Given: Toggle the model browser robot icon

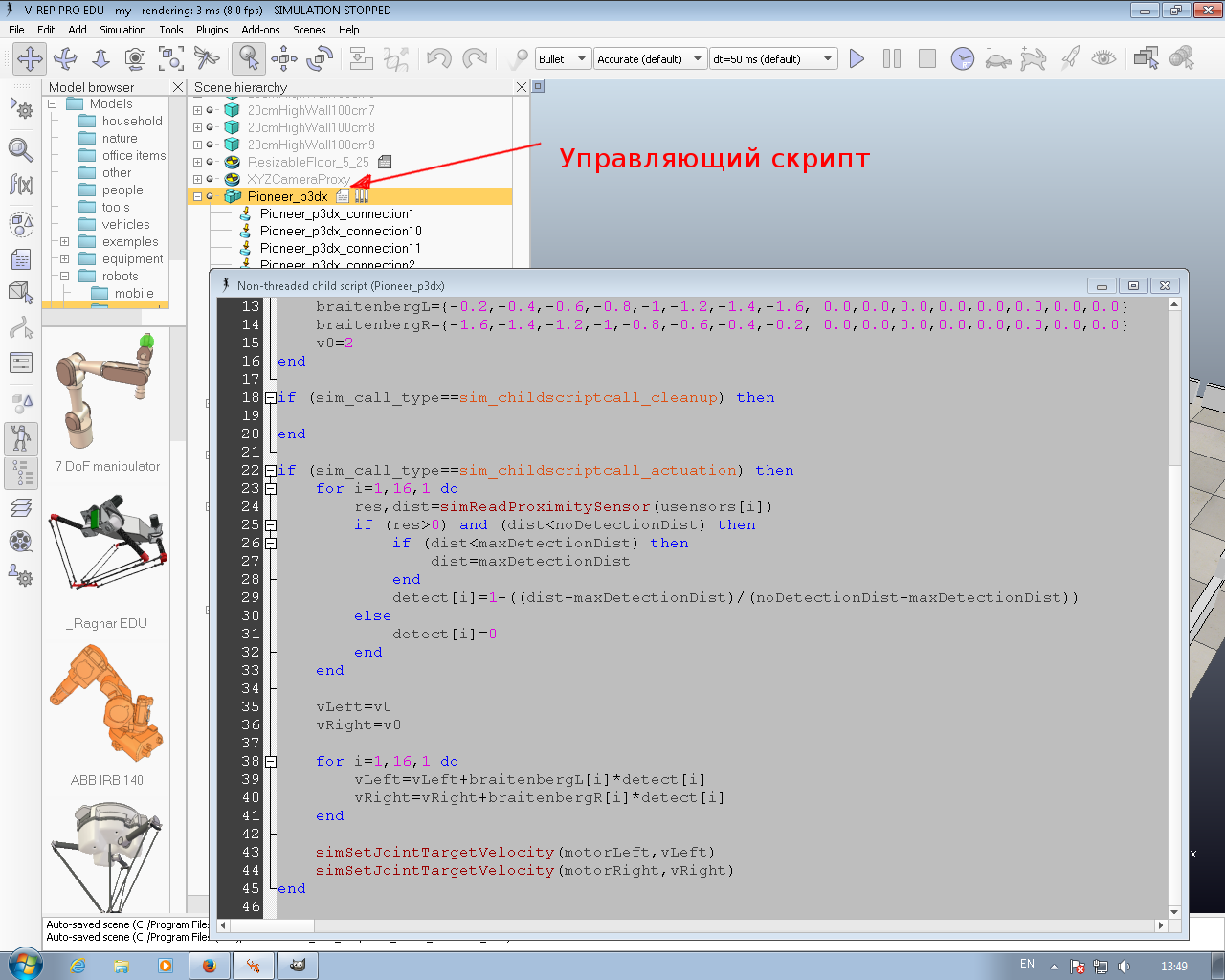Looking at the screenshot, I should (x=21, y=438).
